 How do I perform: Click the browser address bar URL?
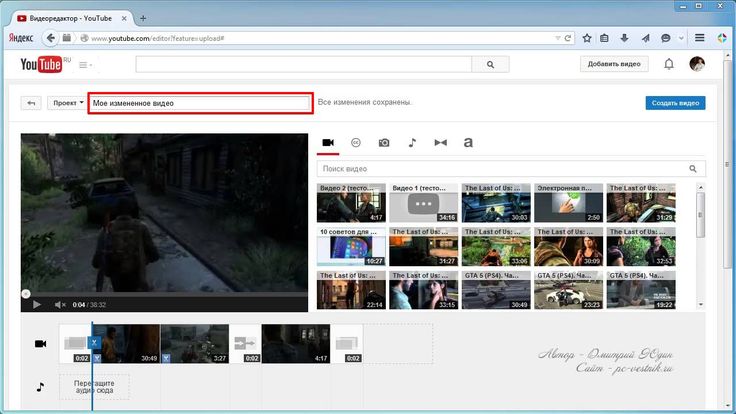coord(157,38)
